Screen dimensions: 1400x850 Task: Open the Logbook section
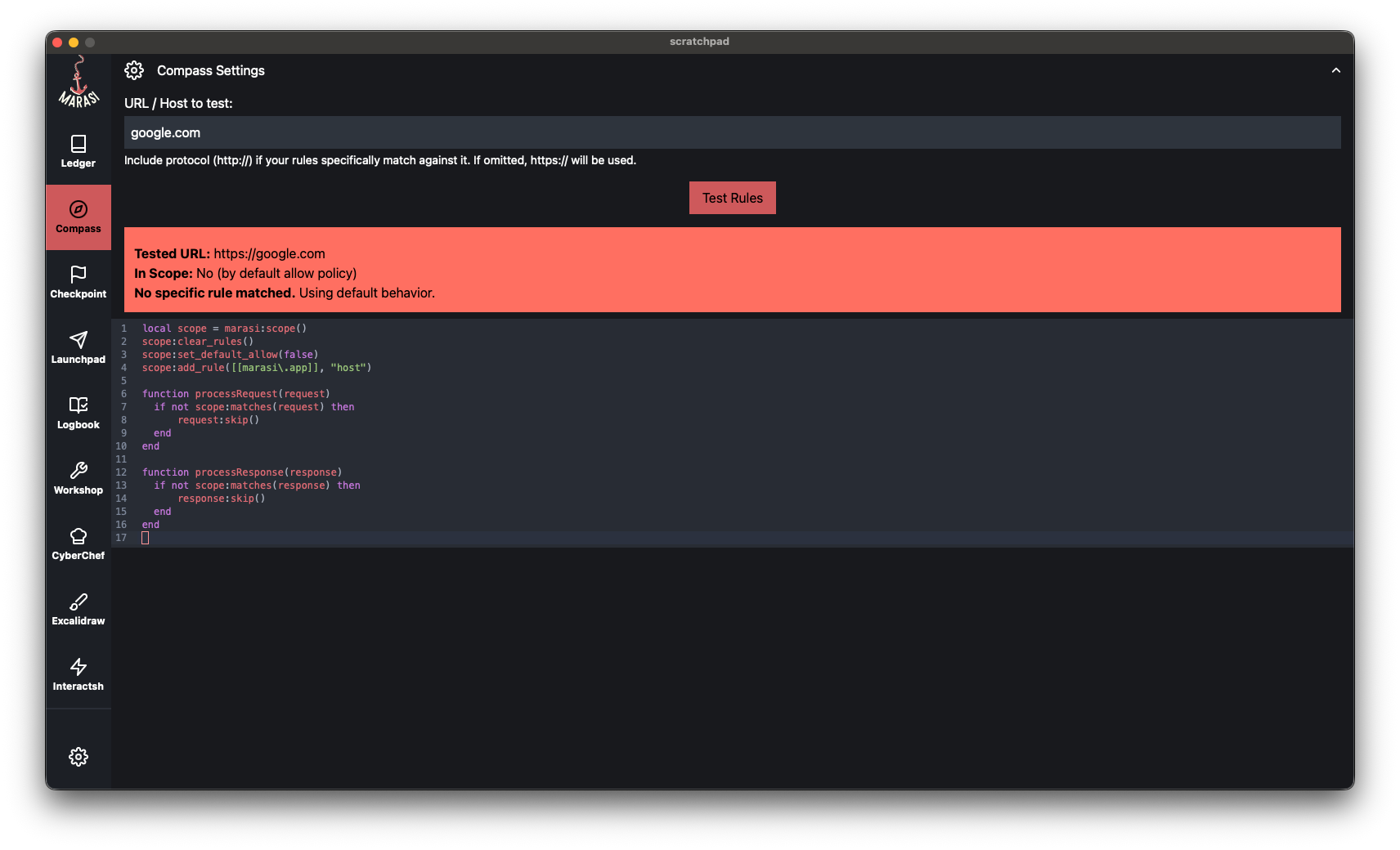coord(79,414)
